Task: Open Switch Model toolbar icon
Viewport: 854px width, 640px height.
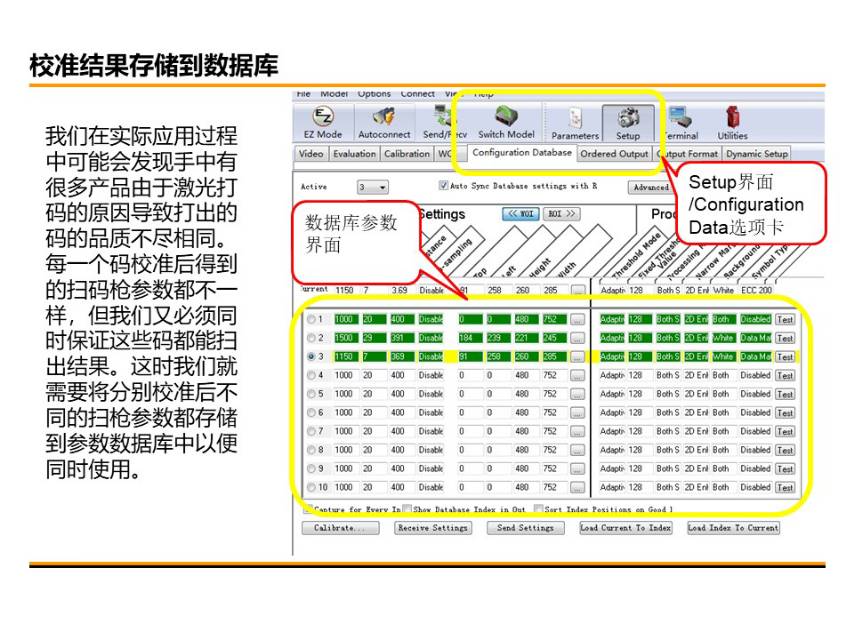Action: 506,123
